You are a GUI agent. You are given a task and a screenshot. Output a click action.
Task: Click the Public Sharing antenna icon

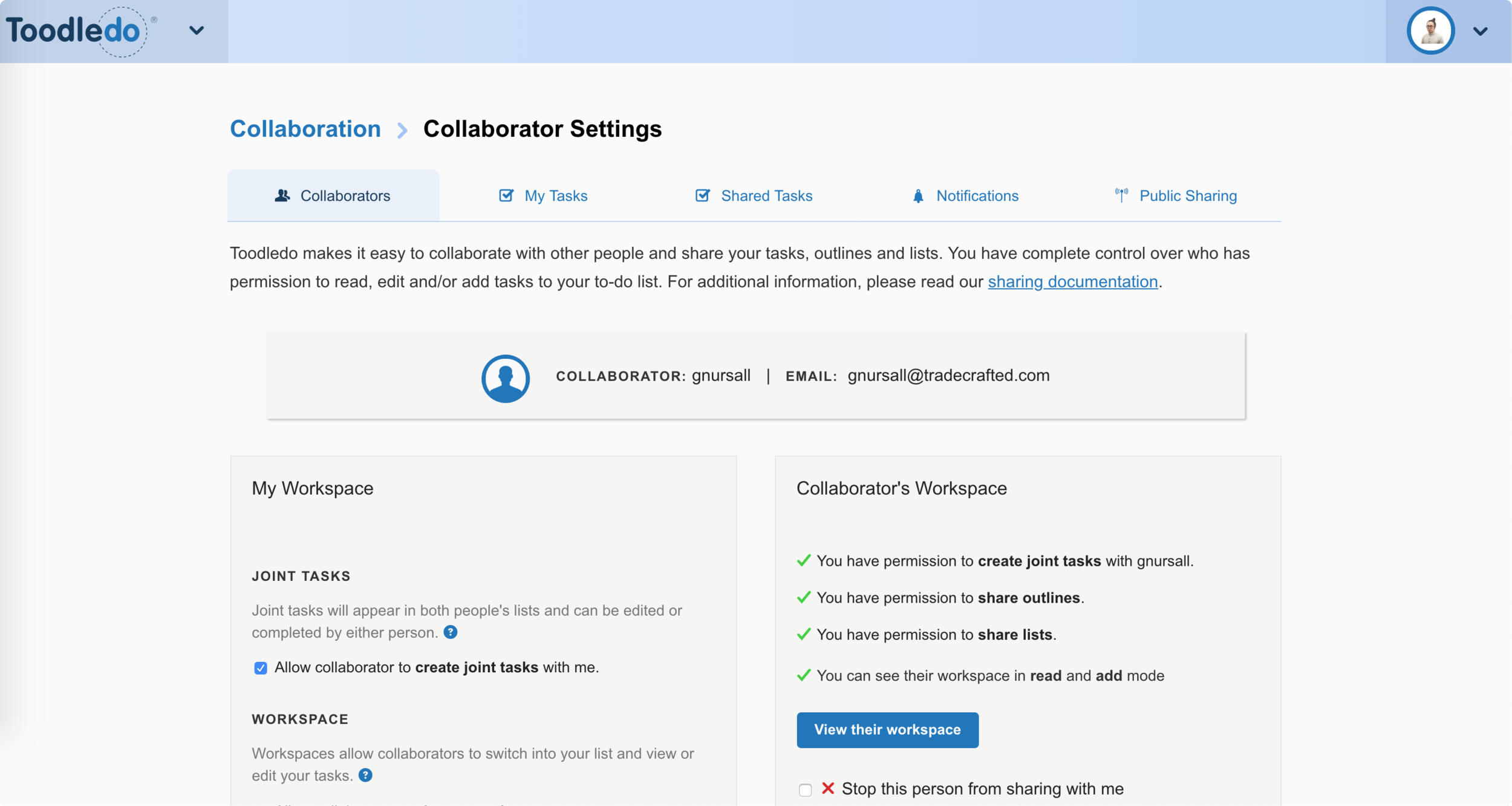point(1121,195)
